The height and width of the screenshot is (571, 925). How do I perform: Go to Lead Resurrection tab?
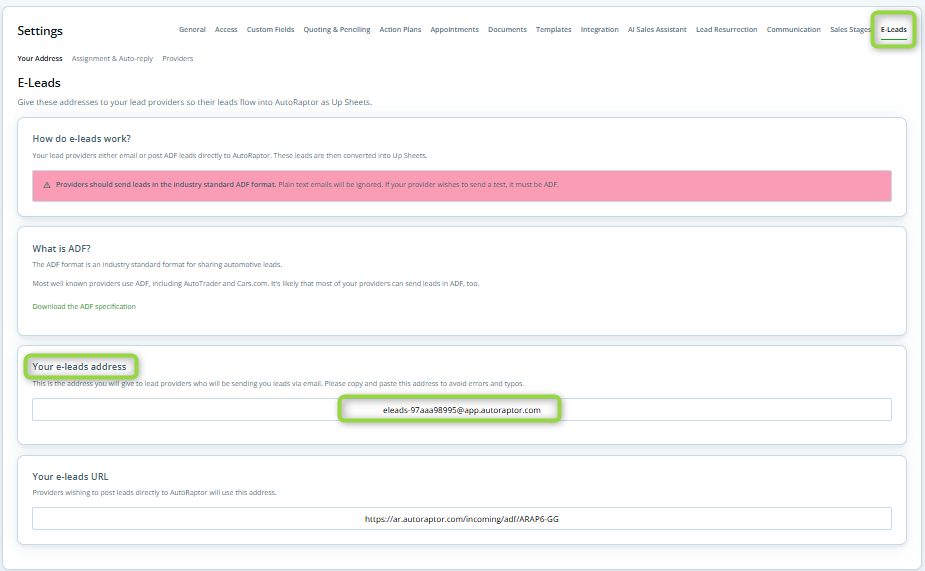[726, 29]
